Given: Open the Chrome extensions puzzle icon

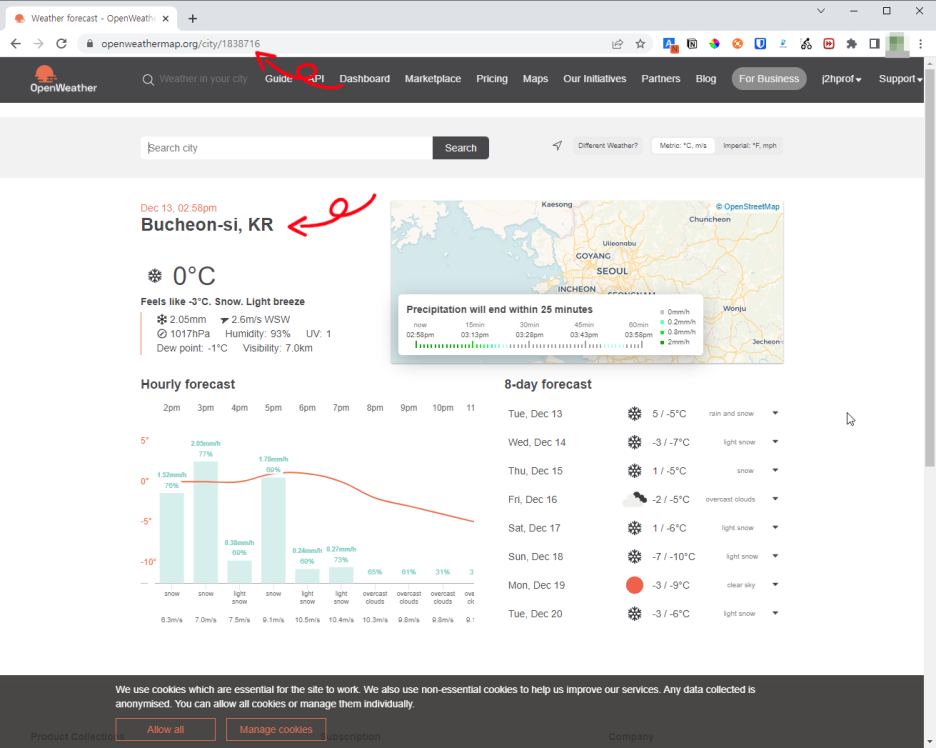Looking at the screenshot, I should tap(852, 44).
